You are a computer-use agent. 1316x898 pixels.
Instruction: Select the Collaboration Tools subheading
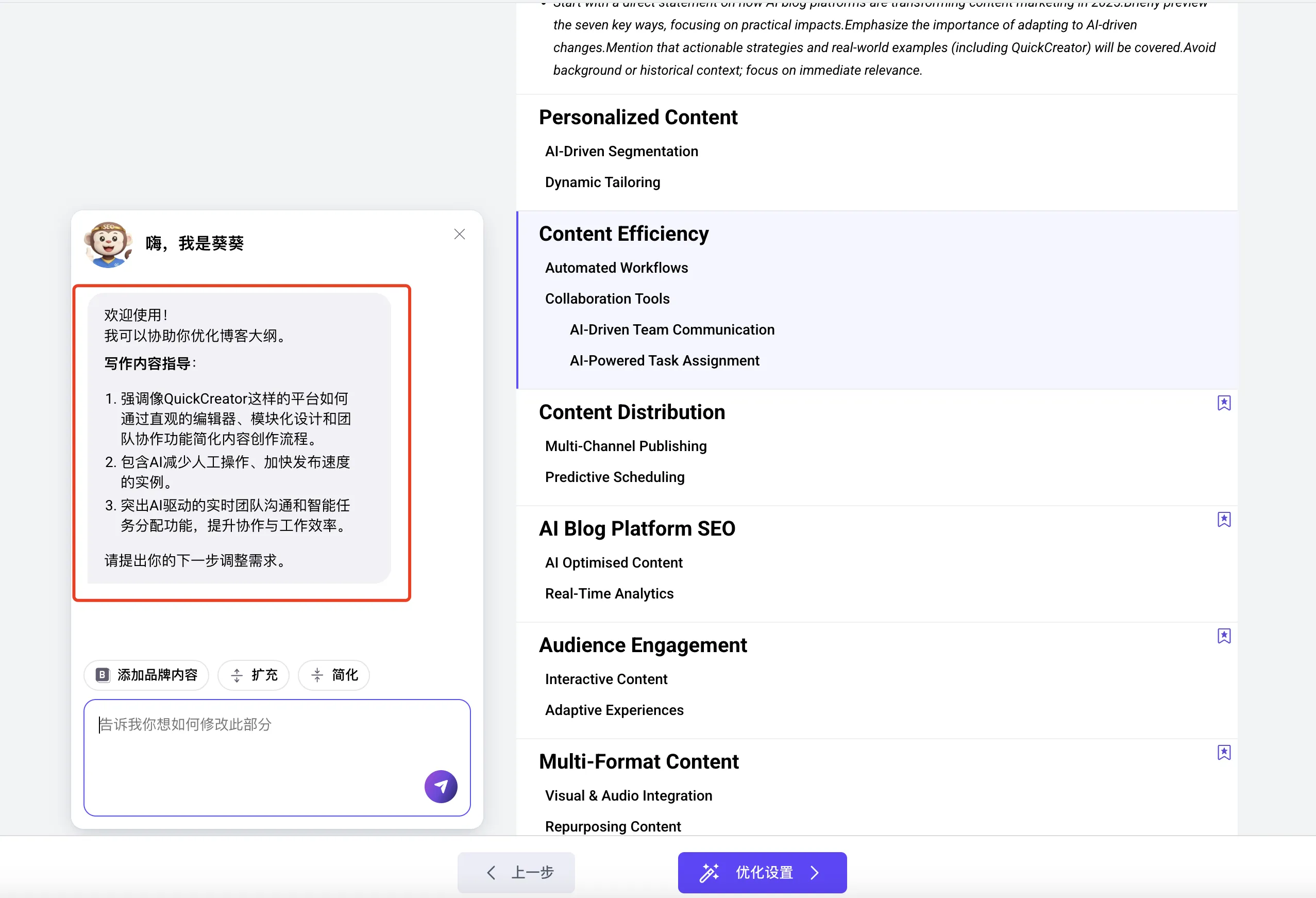click(607, 298)
